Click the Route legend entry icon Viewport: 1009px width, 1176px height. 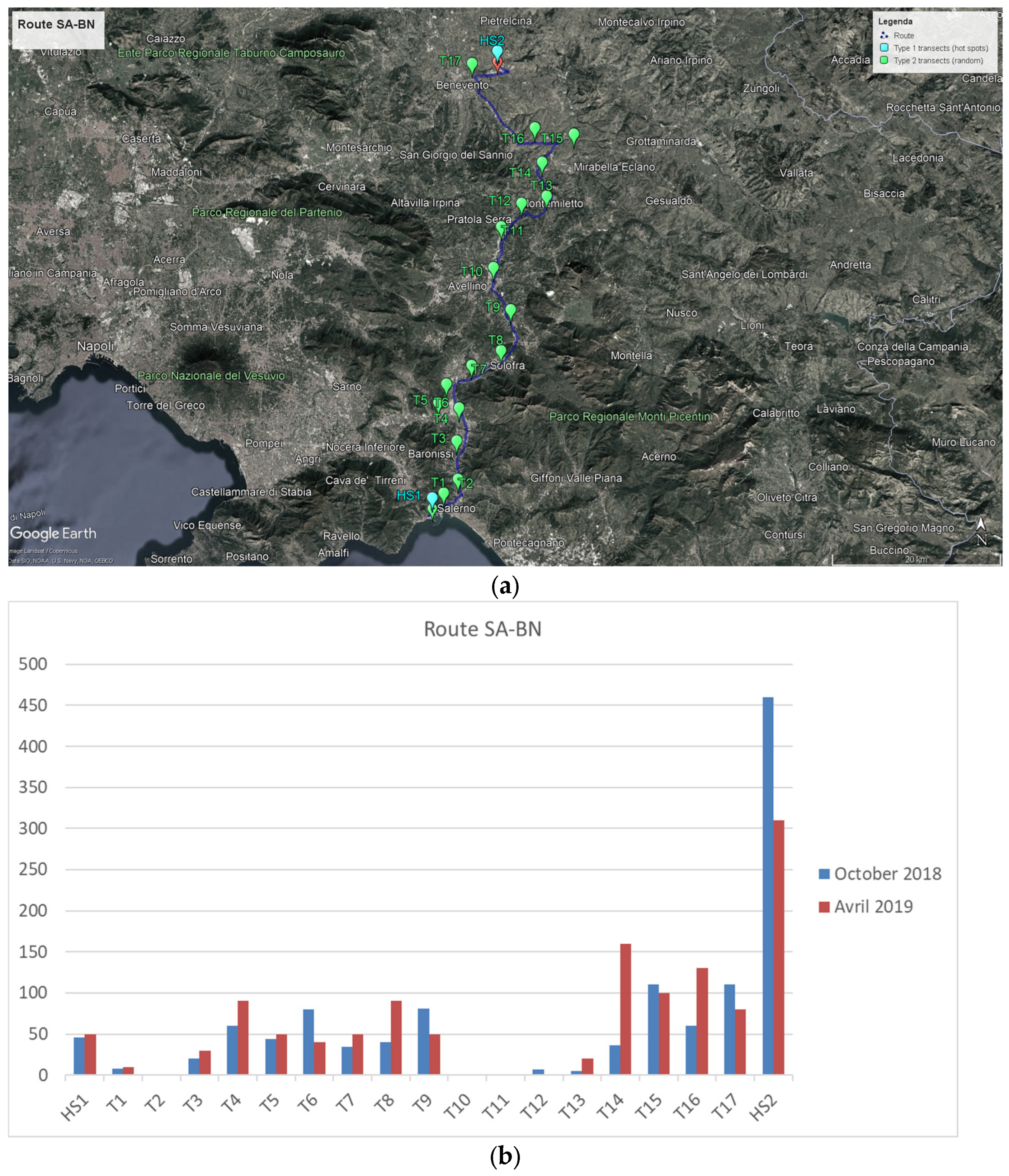[x=884, y=35]
